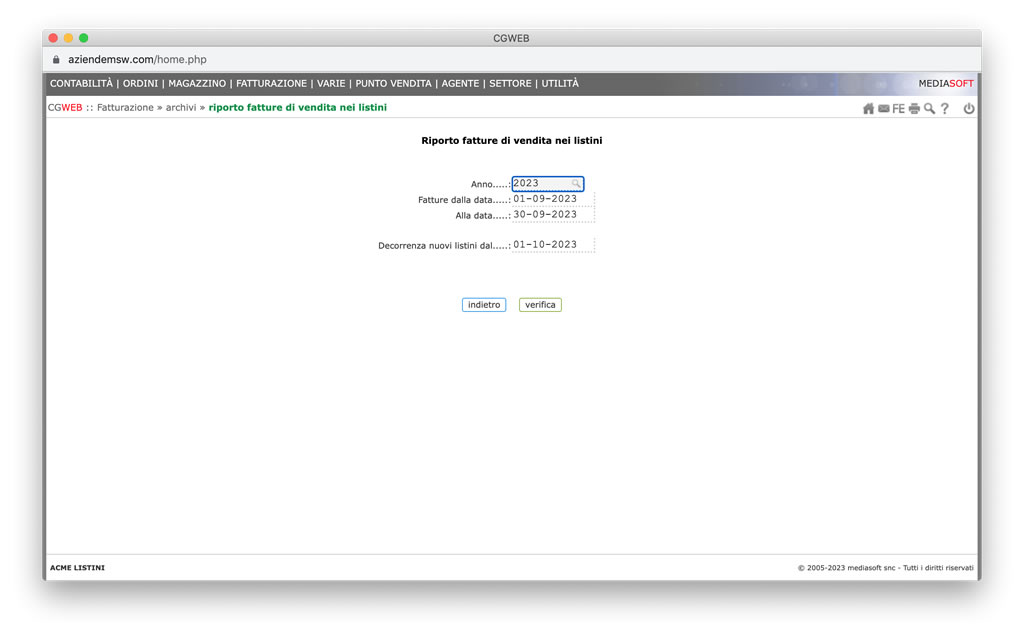The width and height of the screenshot is (1024, 636).
Task: Click the green riporto fatture breadcrumb text
Action: [x=298, y=108]
